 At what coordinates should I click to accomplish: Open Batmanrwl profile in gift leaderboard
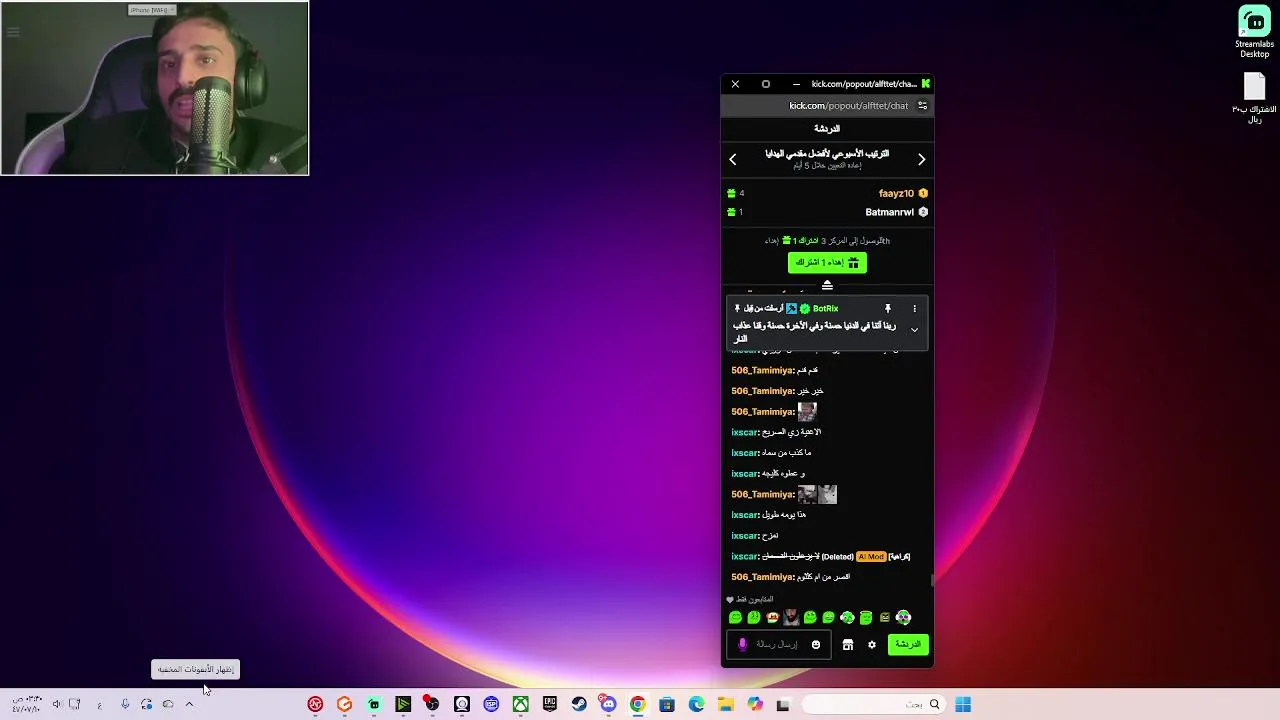click(x=889, y=212)
